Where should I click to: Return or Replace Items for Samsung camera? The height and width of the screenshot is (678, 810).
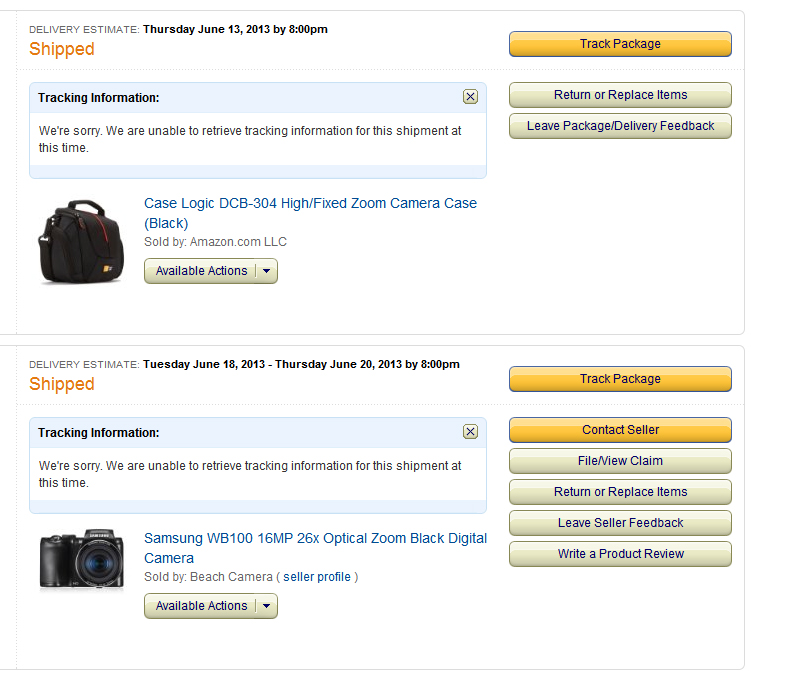pos(620,492)
